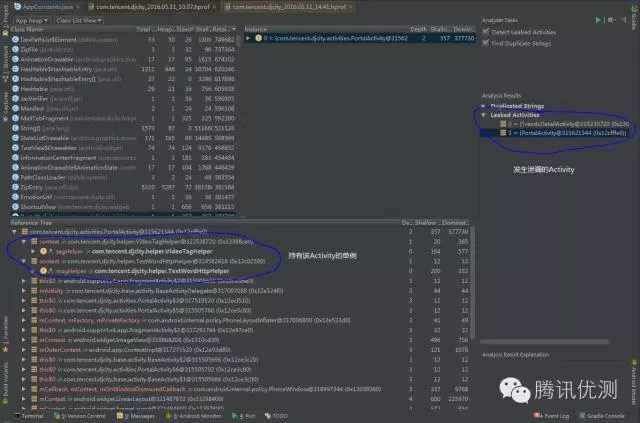The image size is (640, 423).
Task: Open the Project side panel
Action: 5,20
